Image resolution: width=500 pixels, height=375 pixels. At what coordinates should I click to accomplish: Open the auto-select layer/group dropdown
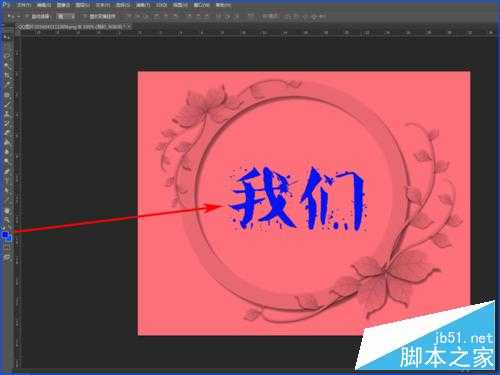(x=65, y=16)
